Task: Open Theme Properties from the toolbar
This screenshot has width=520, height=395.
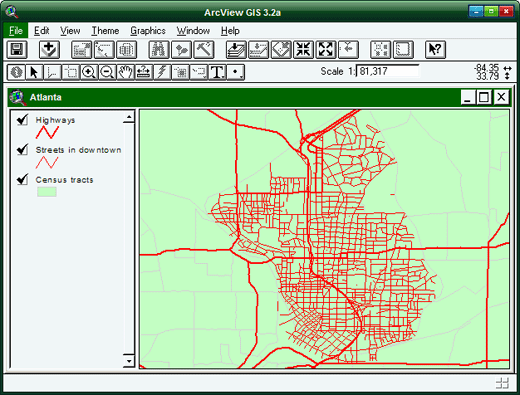Action: click(82, 50)
